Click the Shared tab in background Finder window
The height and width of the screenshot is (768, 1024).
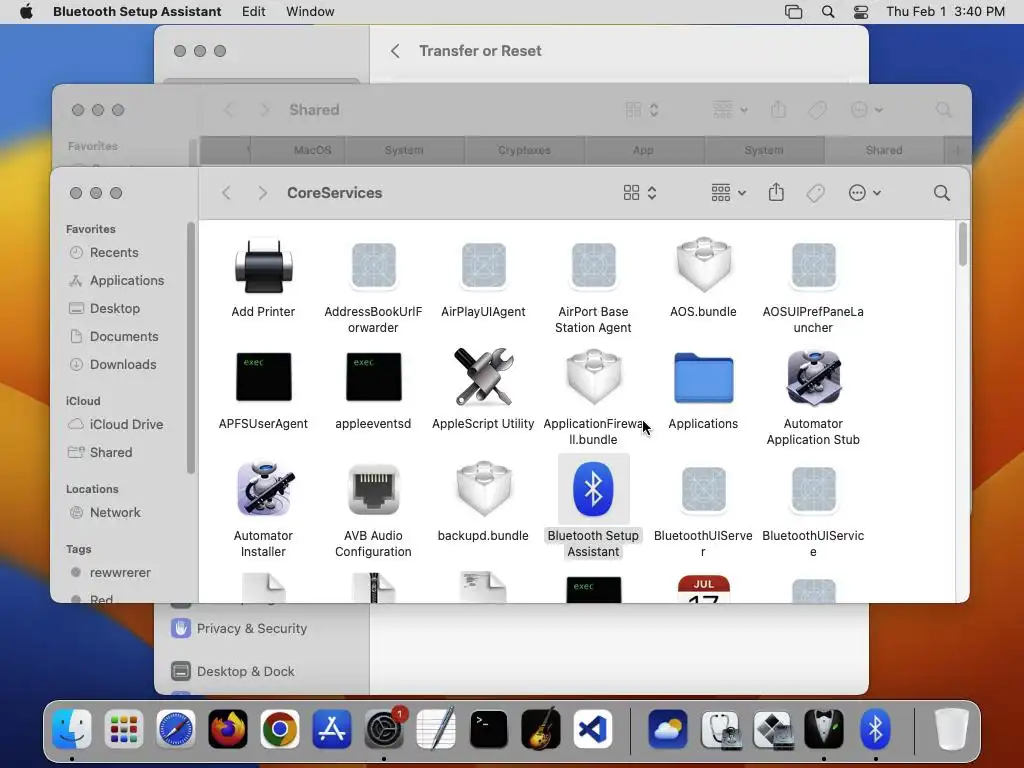point(884,150)
